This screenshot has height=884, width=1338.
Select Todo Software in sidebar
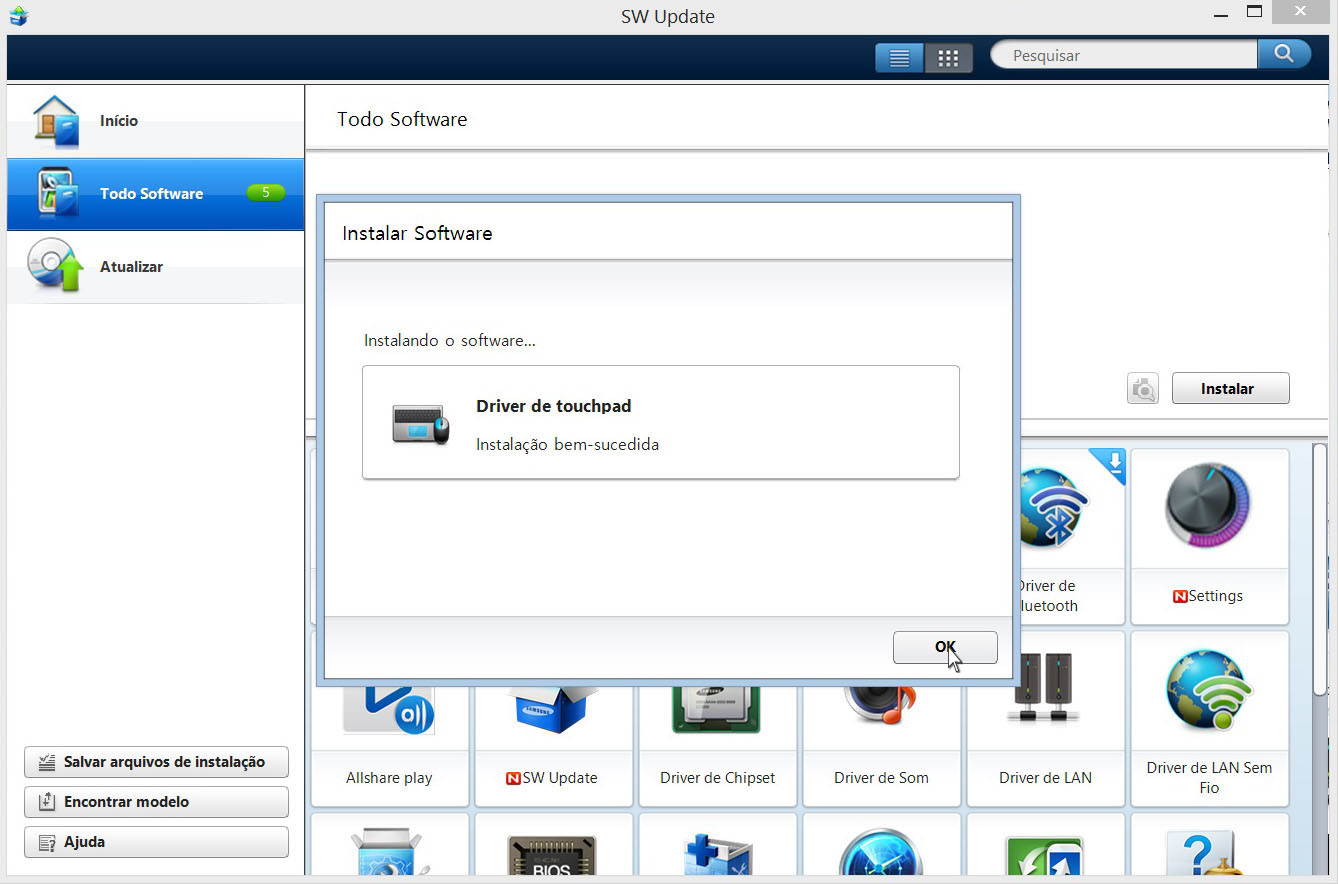pos(155,194)
